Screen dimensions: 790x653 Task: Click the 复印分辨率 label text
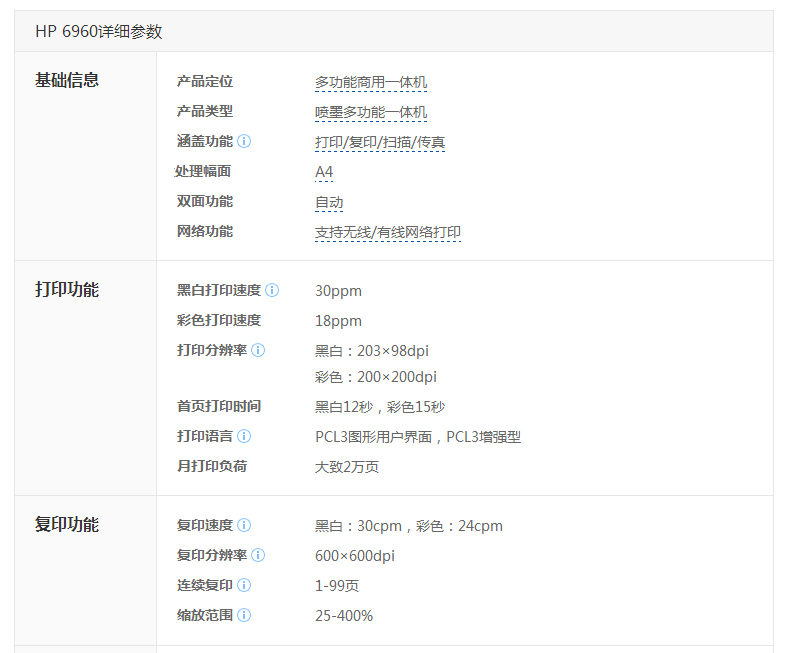click(x=212, y=555)
